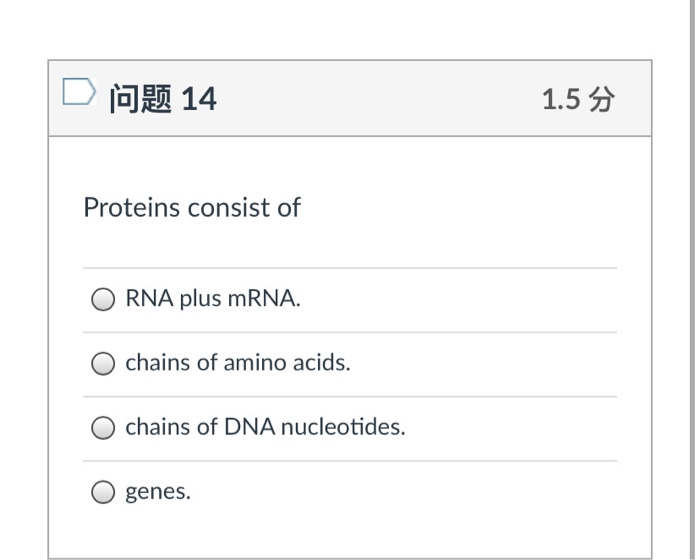Click the "chains of amino acids." answer text

point(238,363)
